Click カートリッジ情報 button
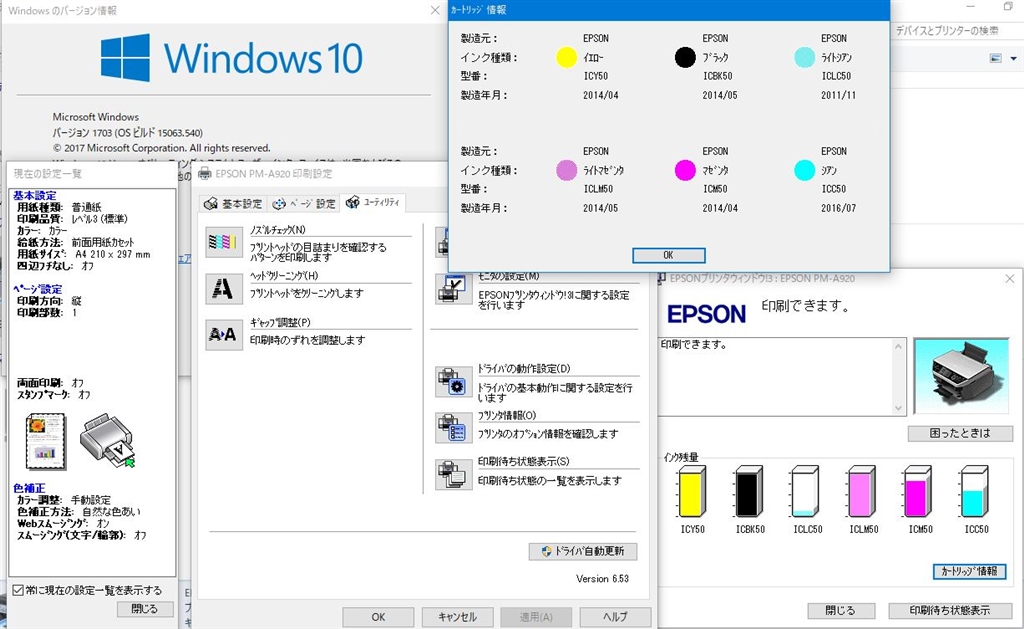Image resolution: width=1024 pixels, height=629 pixels. 969,572
